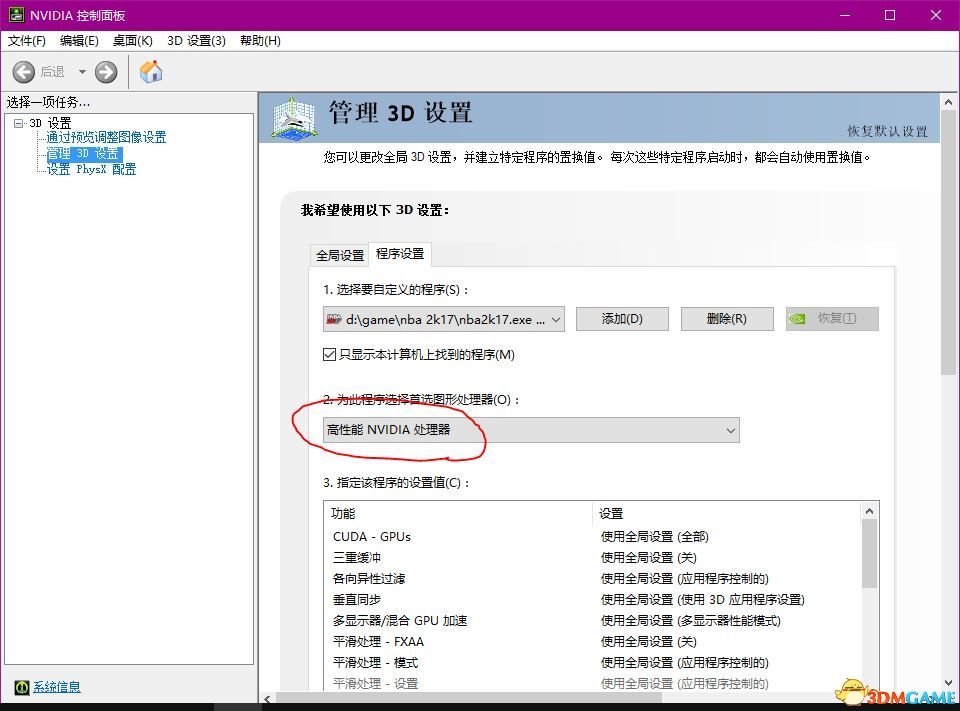960x711 pixels.
Task: Select 多显示器/混合 GPU 加速 row
Action: coord(592,620)
